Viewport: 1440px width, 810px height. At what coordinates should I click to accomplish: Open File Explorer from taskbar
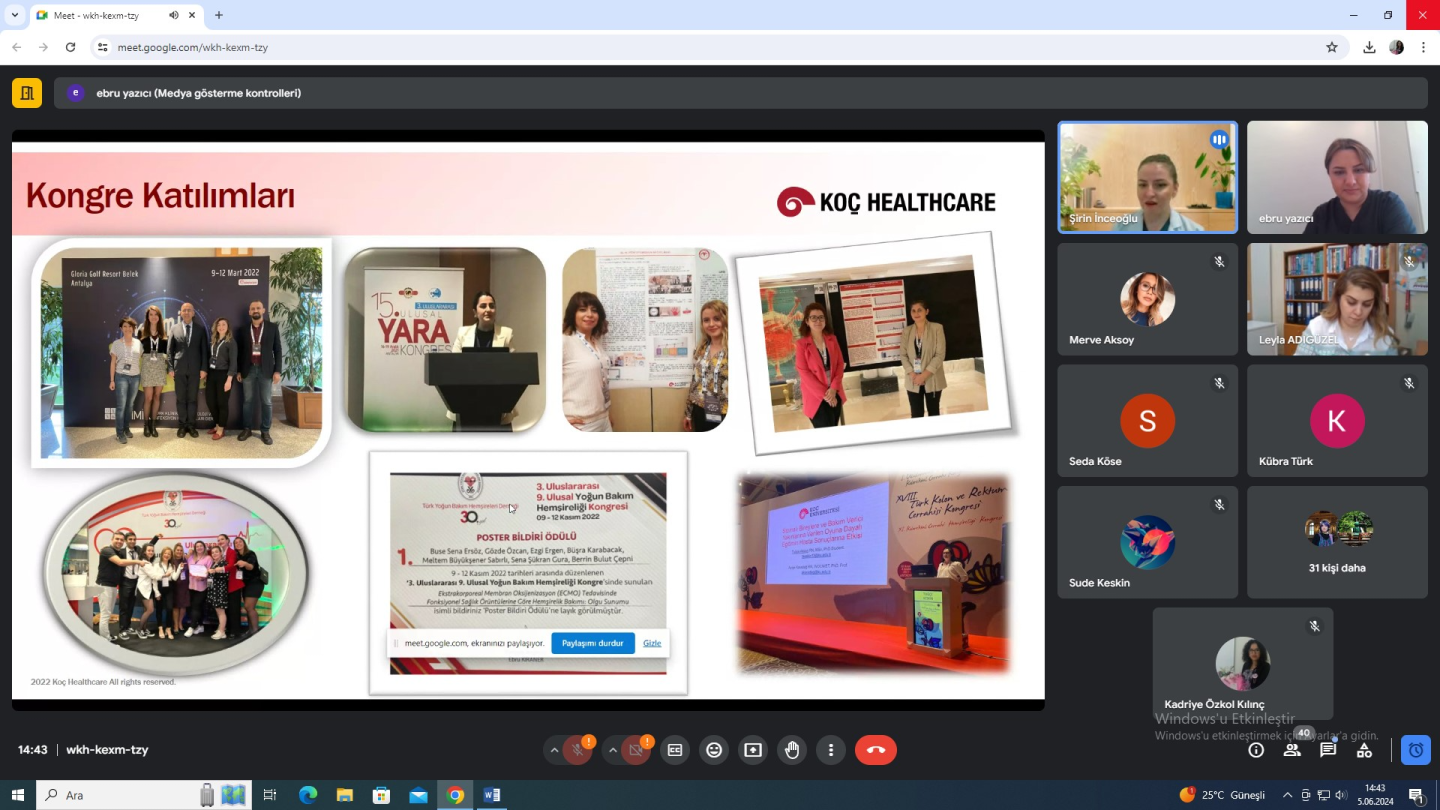[x=344, y=795]
